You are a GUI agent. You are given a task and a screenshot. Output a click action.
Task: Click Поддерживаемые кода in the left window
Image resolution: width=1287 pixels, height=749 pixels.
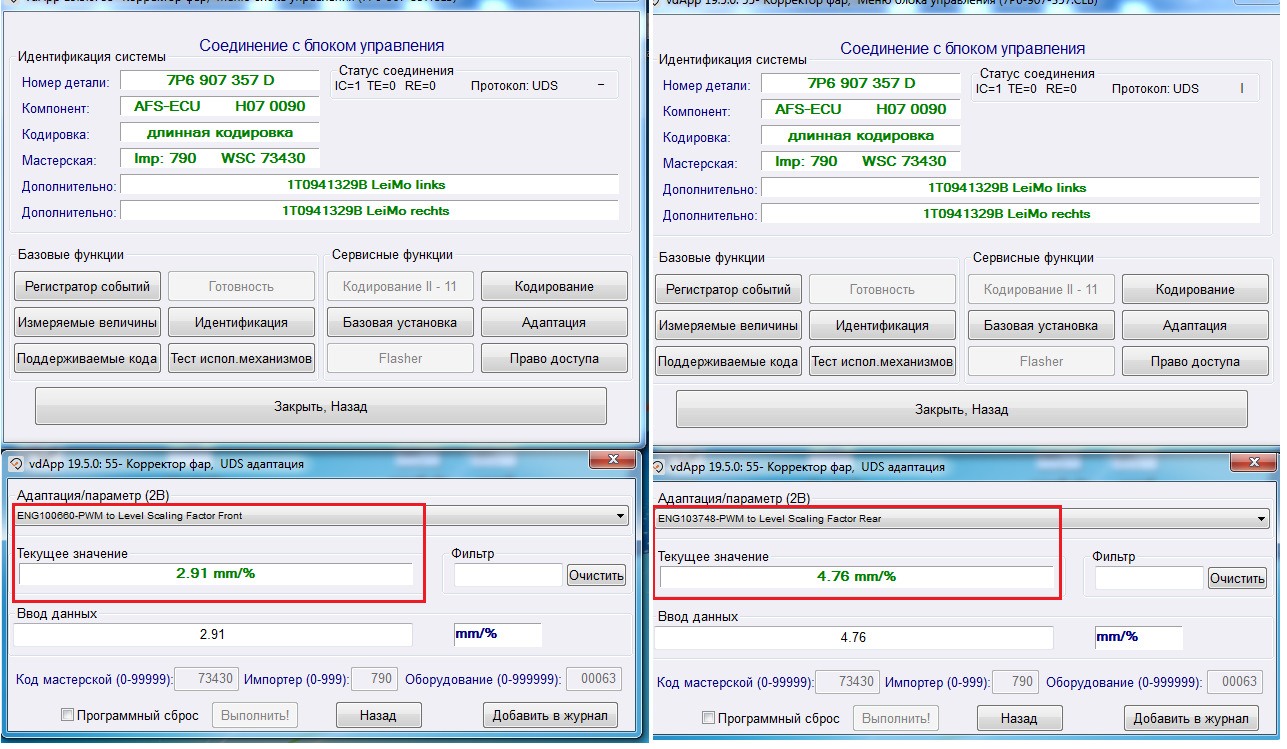tap(87, 359)
